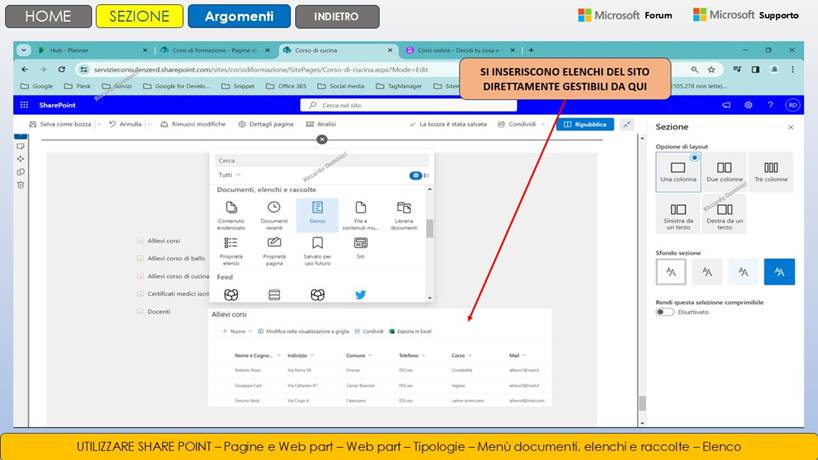818x460 pixels.
Task: Open the Indirizzo column dropdown
Action: [312, 355]
